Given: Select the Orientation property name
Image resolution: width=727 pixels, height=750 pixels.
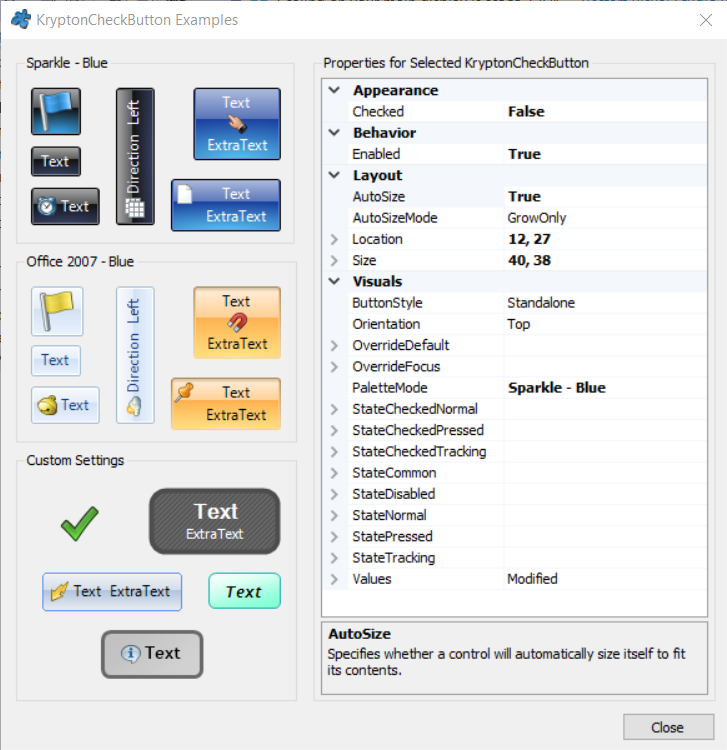Looking at the screenshot, I should point(386,324).
